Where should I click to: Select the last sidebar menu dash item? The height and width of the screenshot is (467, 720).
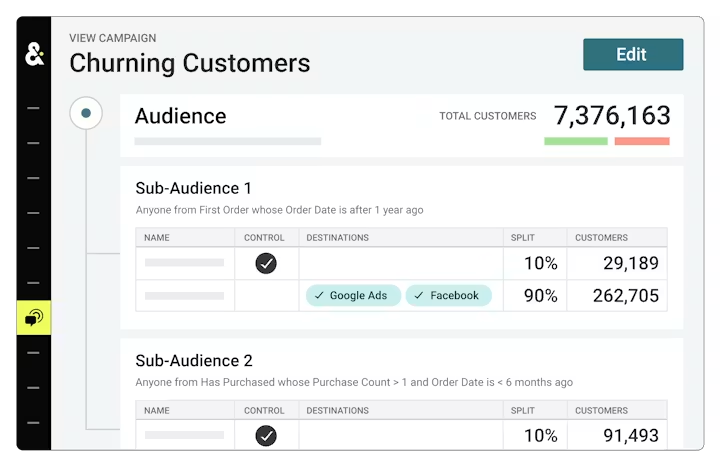coord(33,422)
